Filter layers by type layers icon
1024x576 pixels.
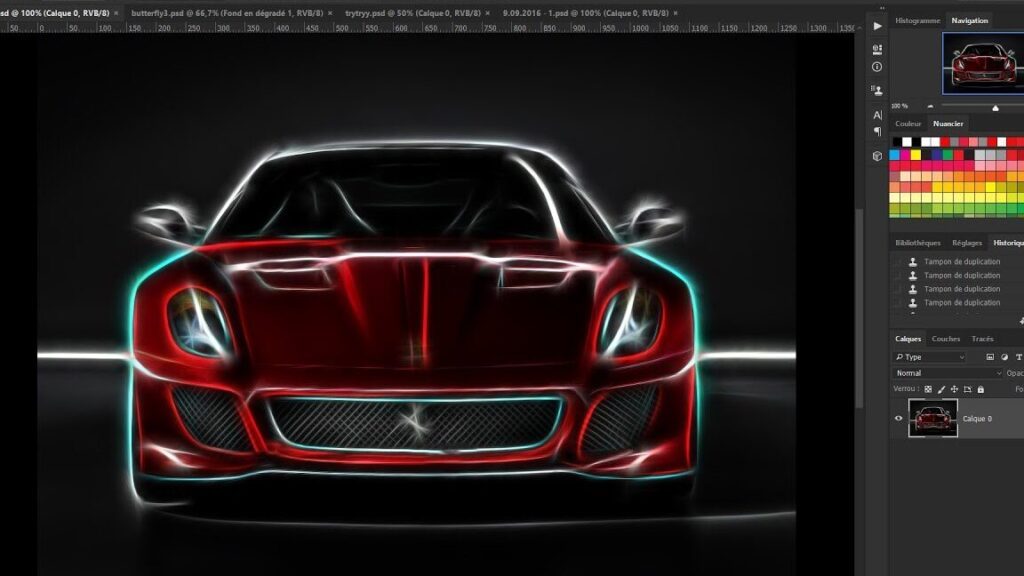[x=1018, y=357]
